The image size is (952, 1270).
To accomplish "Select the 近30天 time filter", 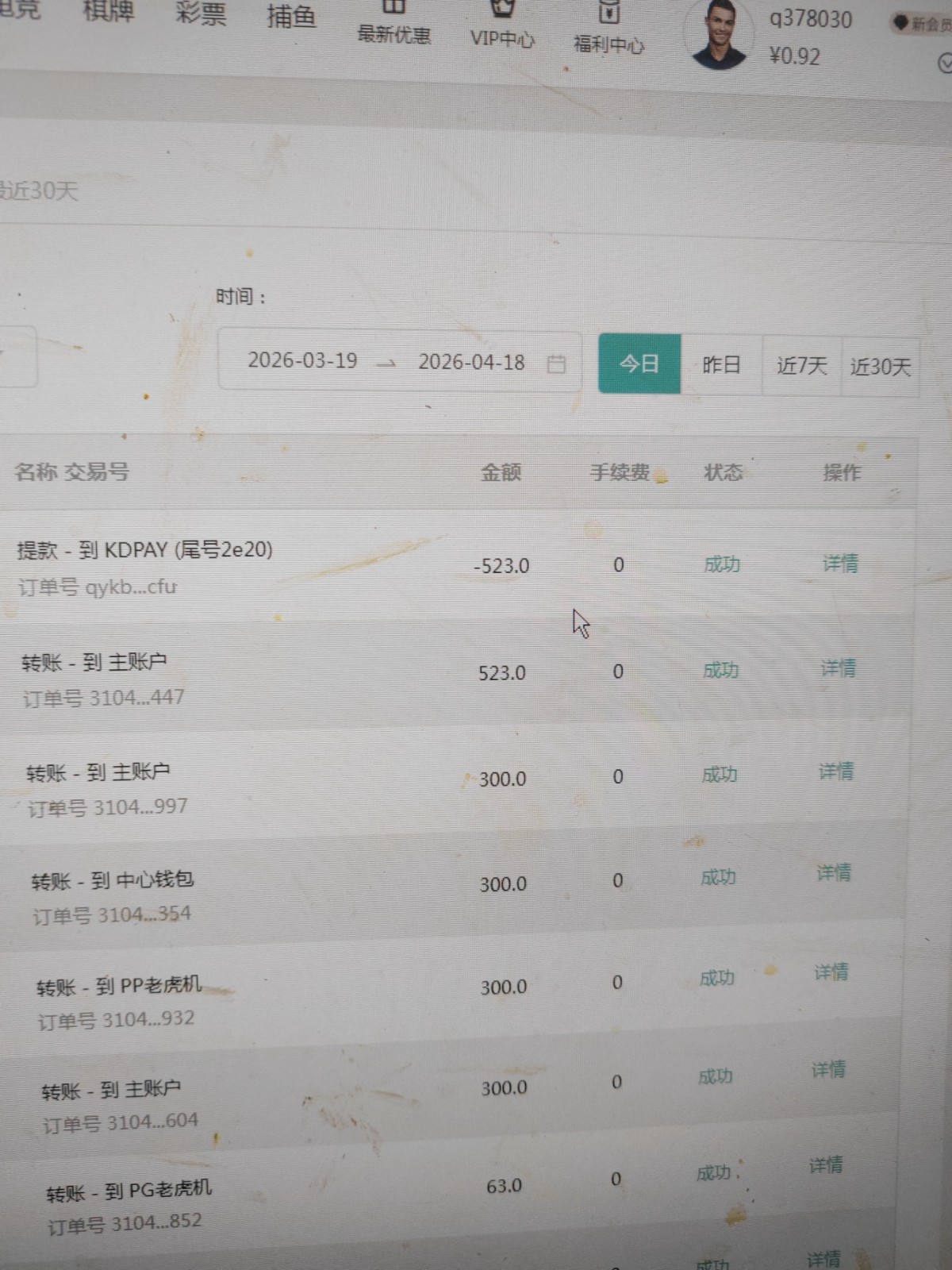I will coord(880,367).
